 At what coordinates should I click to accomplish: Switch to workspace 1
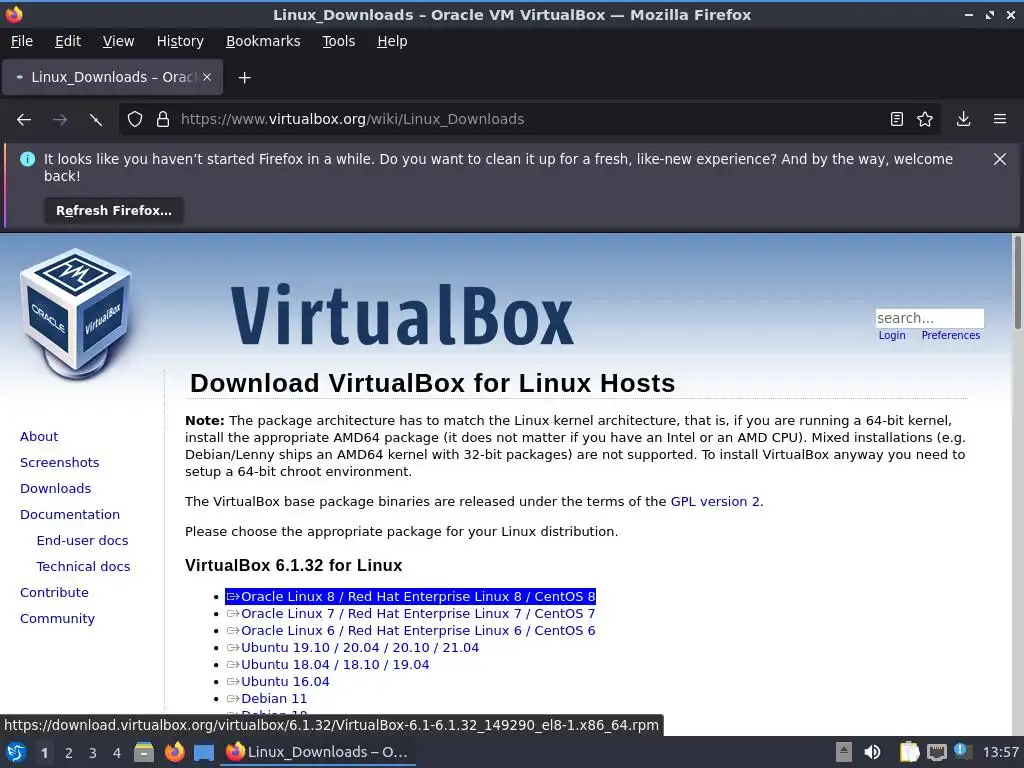44,753
